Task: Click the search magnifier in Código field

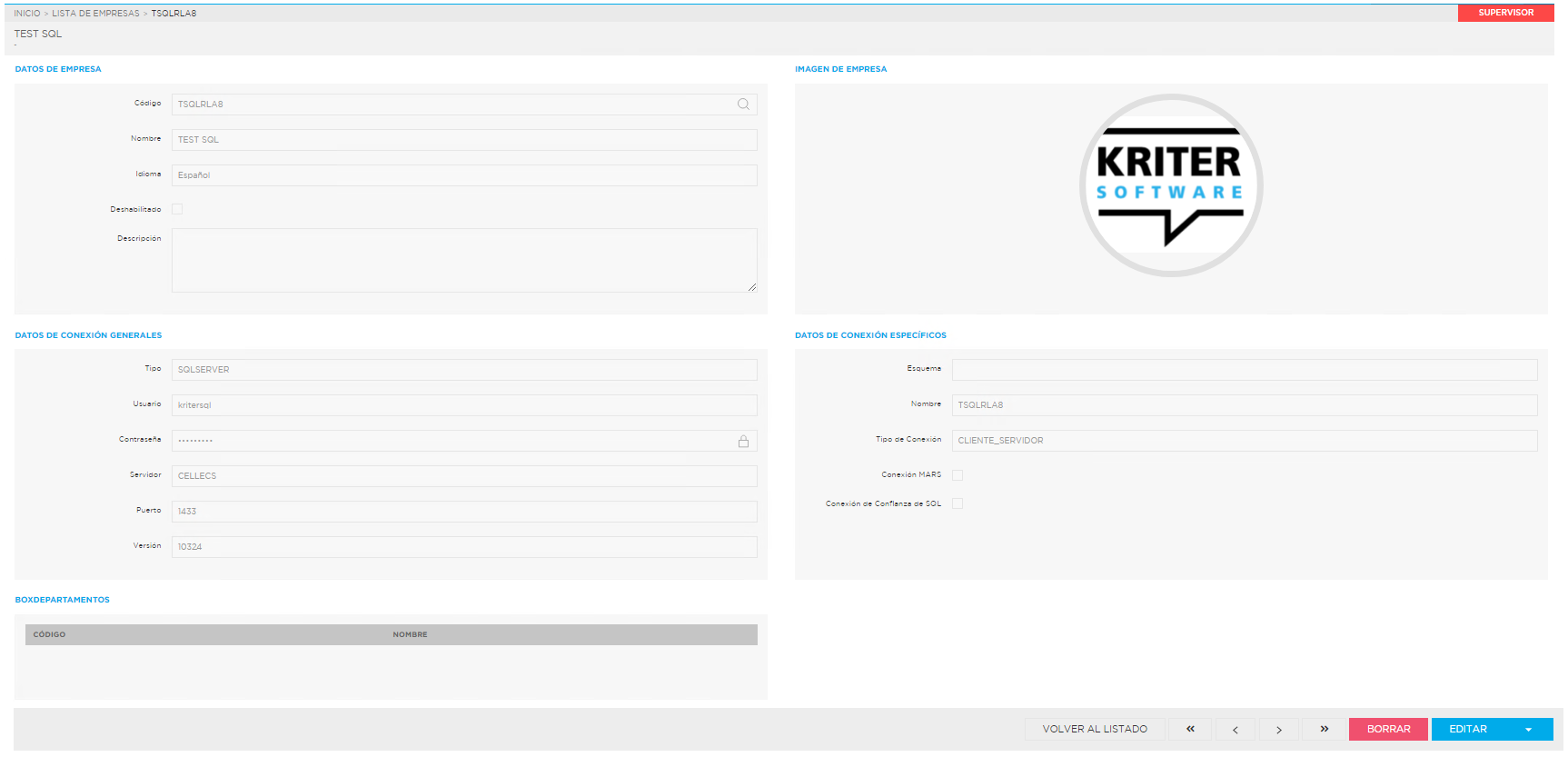Action: pyautogui.click(x=743, y=105)
